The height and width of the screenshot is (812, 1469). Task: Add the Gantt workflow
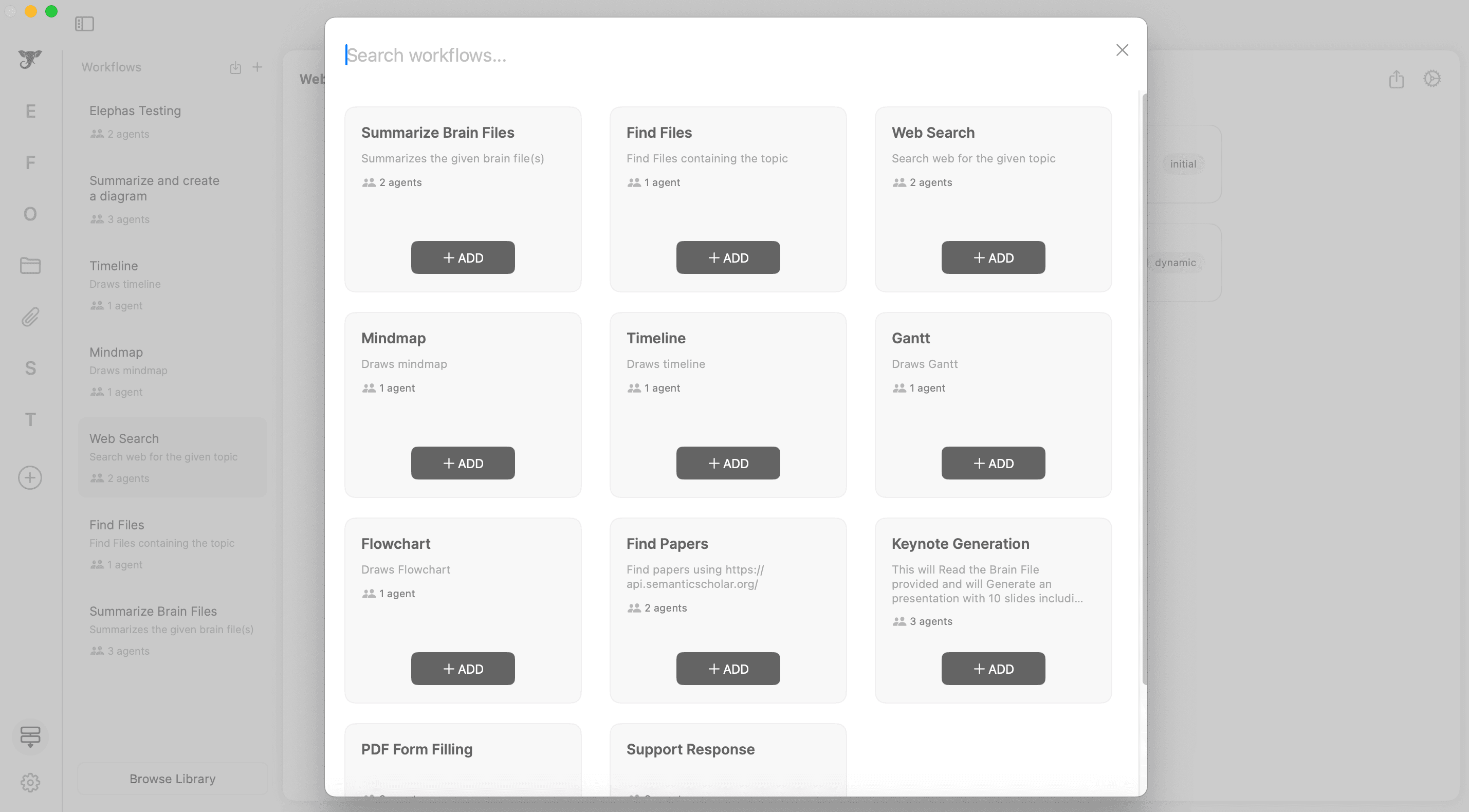tap(993, 463)
